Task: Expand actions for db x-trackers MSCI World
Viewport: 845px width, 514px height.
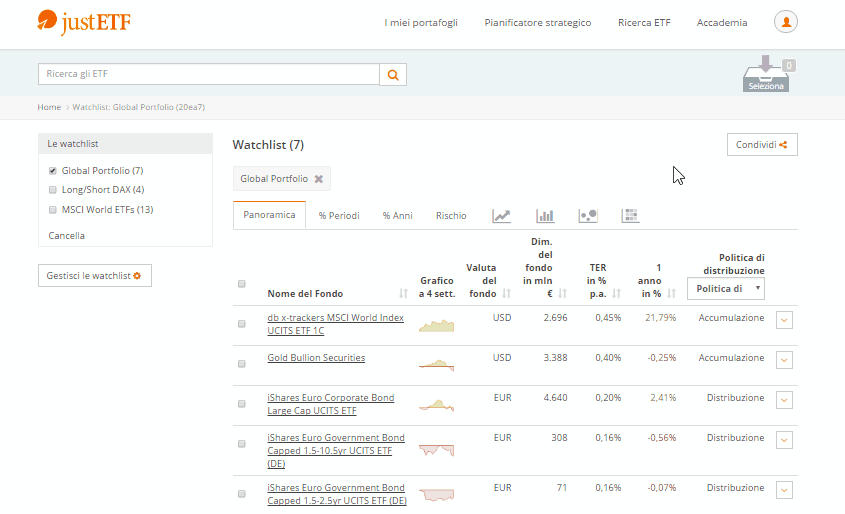Action: click(x=784, y=319)
